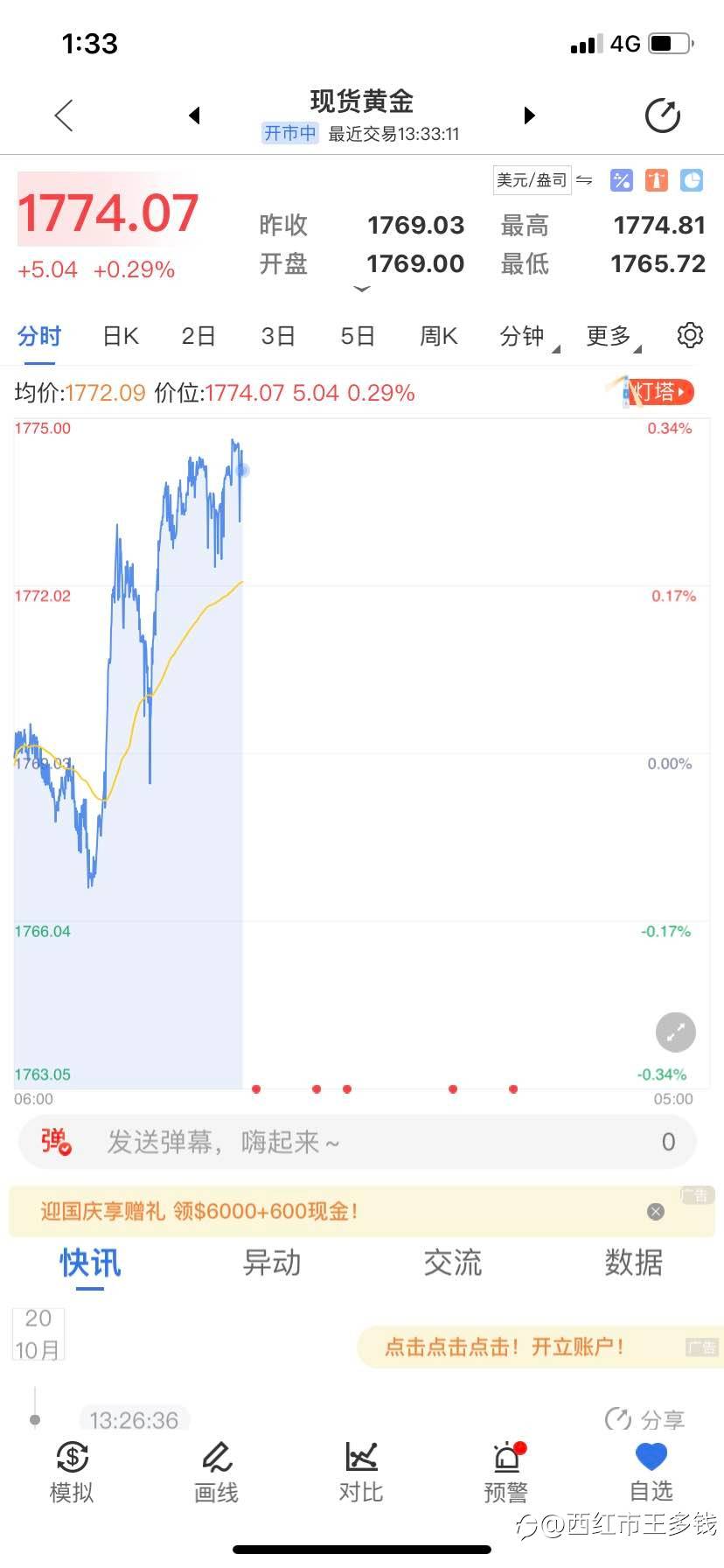Expand chart to fullscreen
Image resolution: width=724 pixels, height=1568 pixels.
(676, 1032)
